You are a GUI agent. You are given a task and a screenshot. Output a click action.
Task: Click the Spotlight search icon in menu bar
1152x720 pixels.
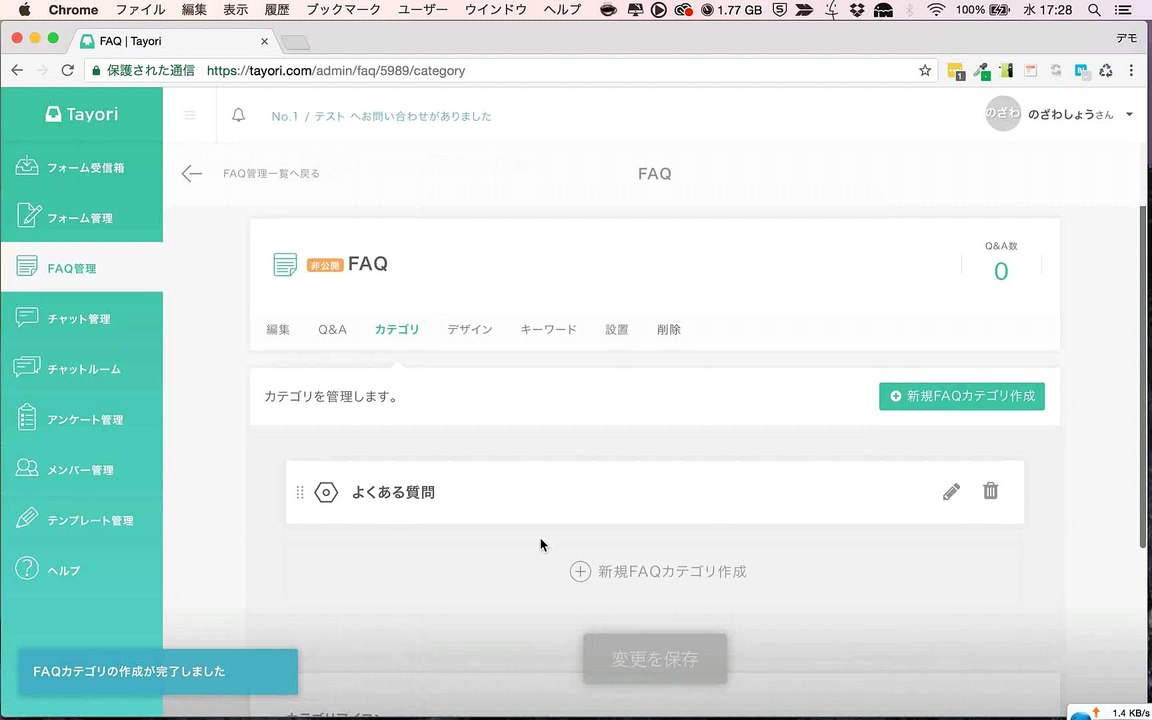click(1094, 10)
